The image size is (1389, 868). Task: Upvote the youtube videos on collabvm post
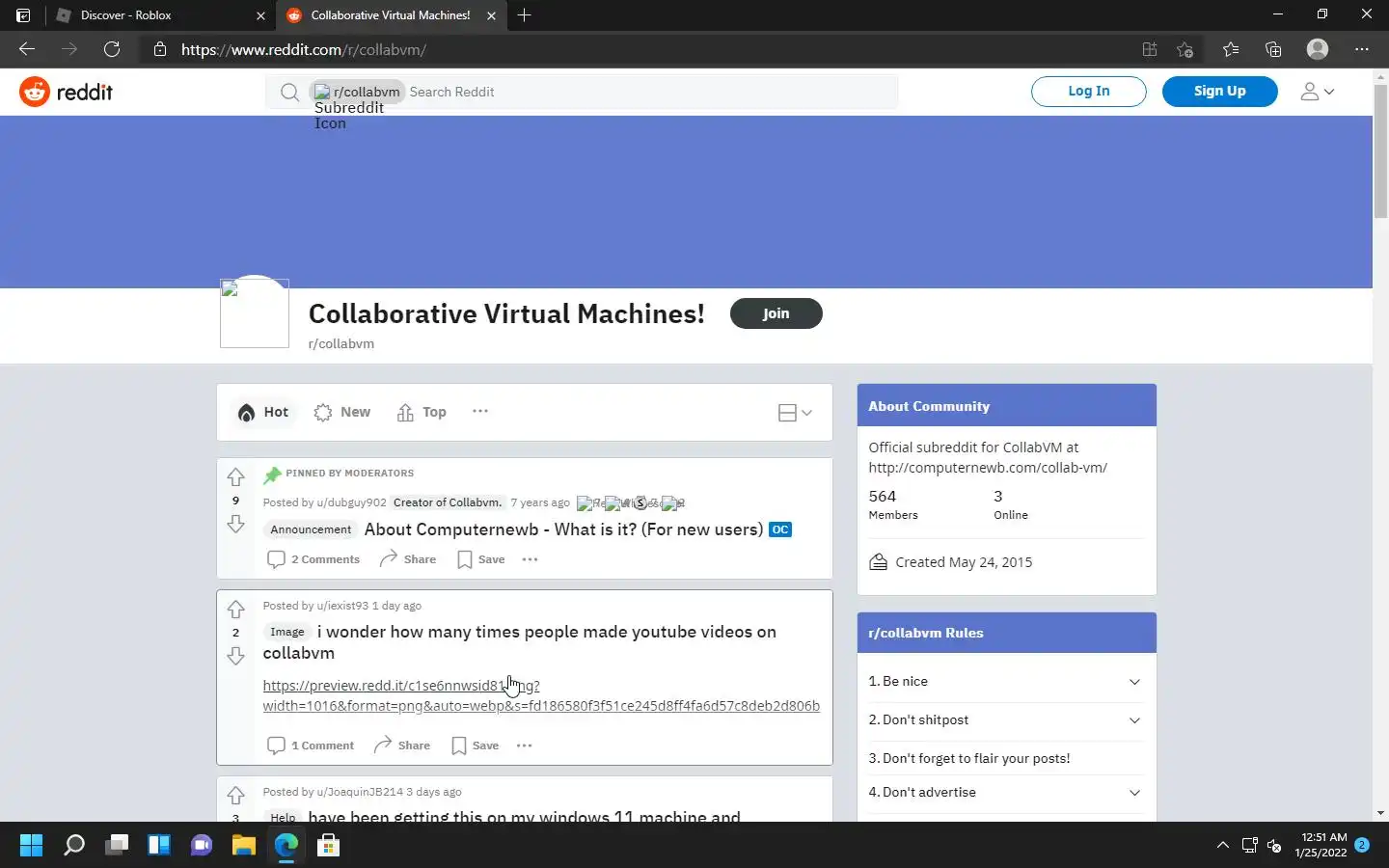pos(235,610)
